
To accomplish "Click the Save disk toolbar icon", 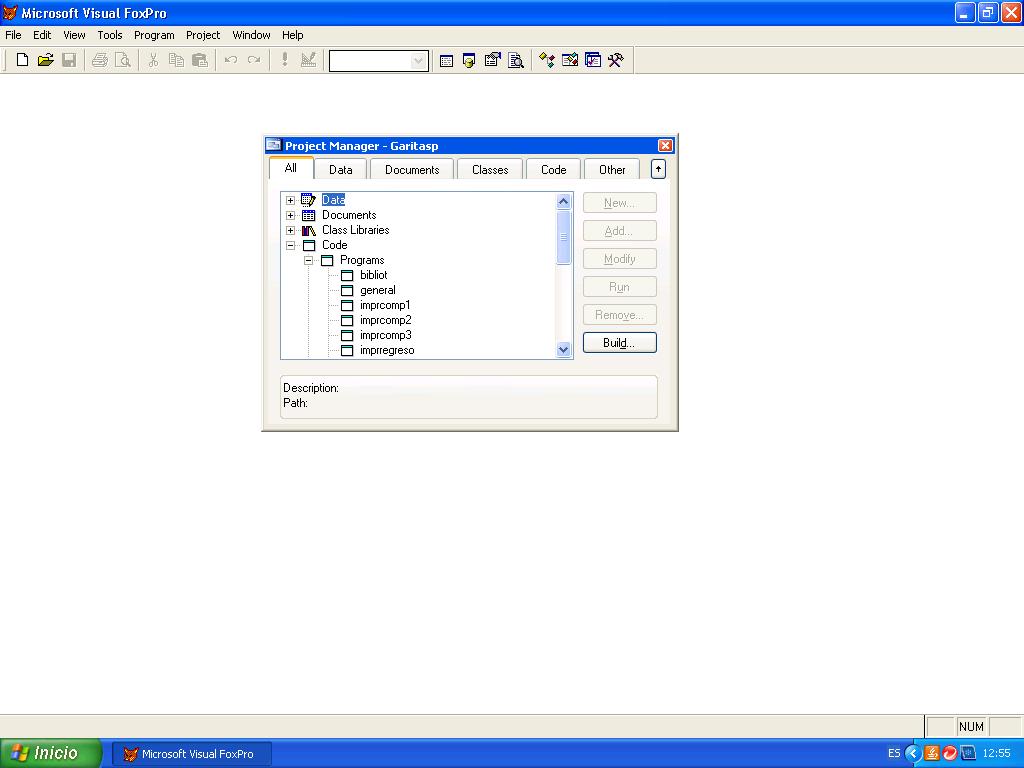I will click(69, 61).
